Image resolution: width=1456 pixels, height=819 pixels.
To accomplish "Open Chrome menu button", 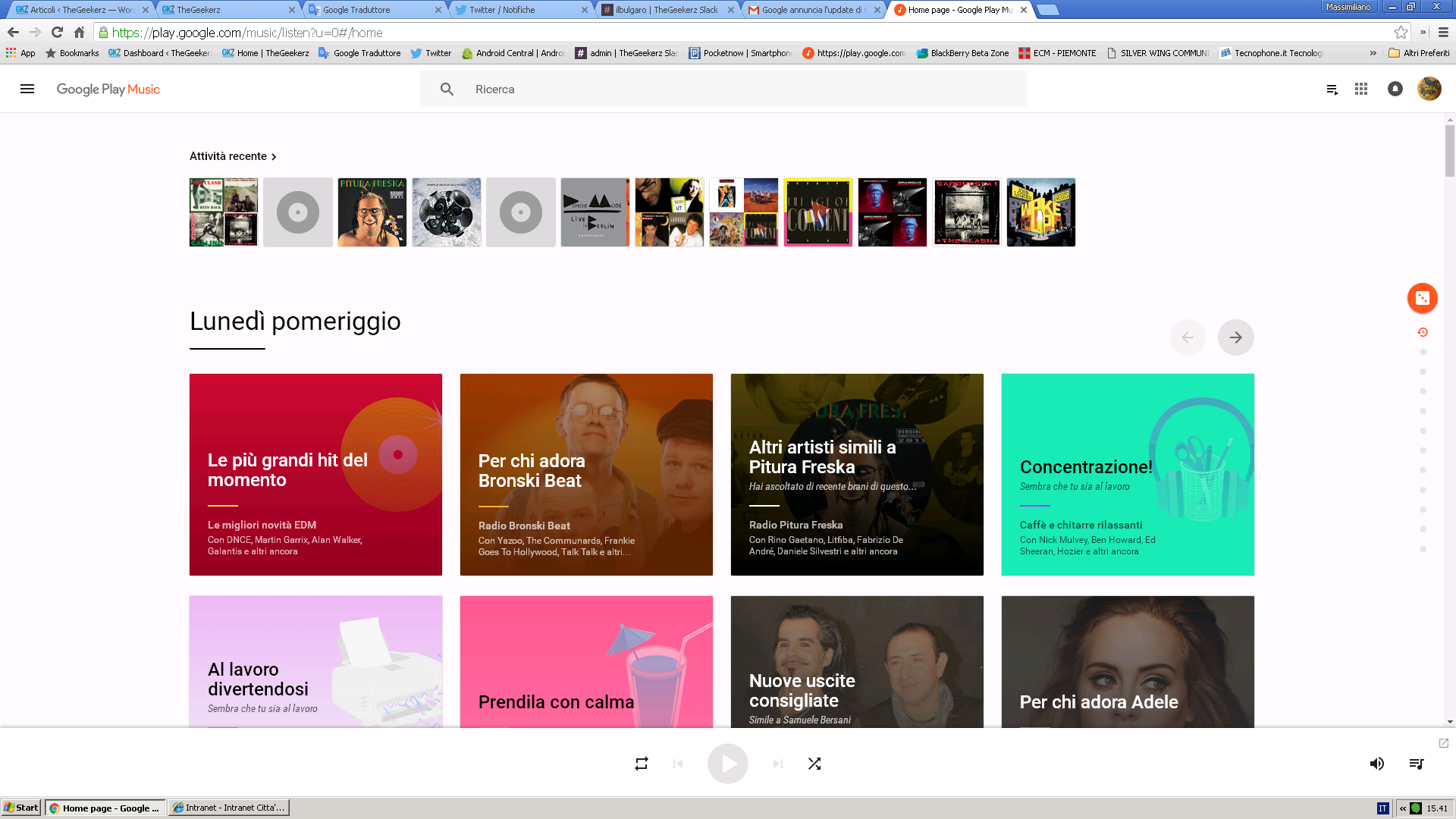I will [1443, 33].
